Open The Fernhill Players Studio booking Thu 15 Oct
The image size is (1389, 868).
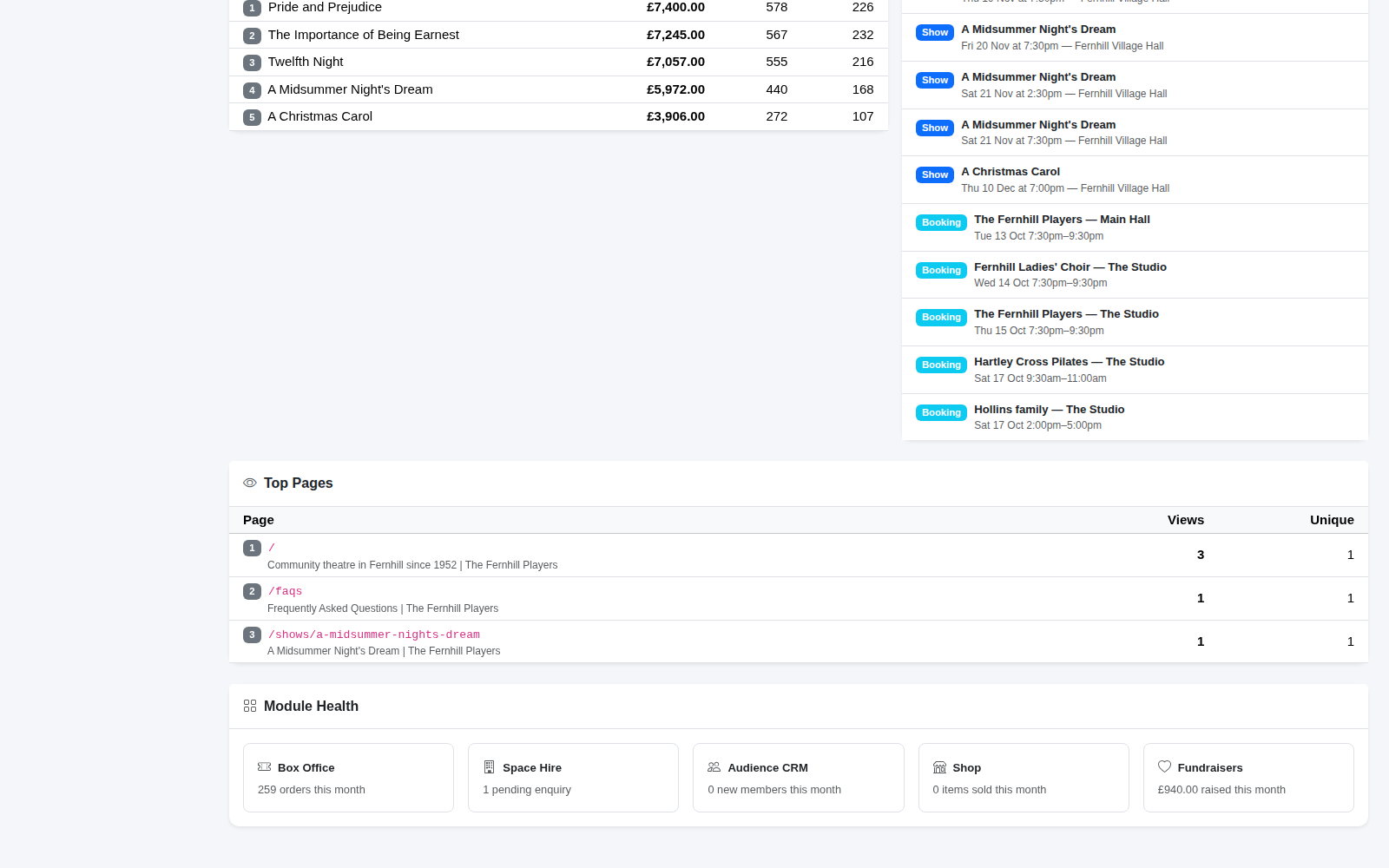pyautogui.click(x=1135, y=322)
